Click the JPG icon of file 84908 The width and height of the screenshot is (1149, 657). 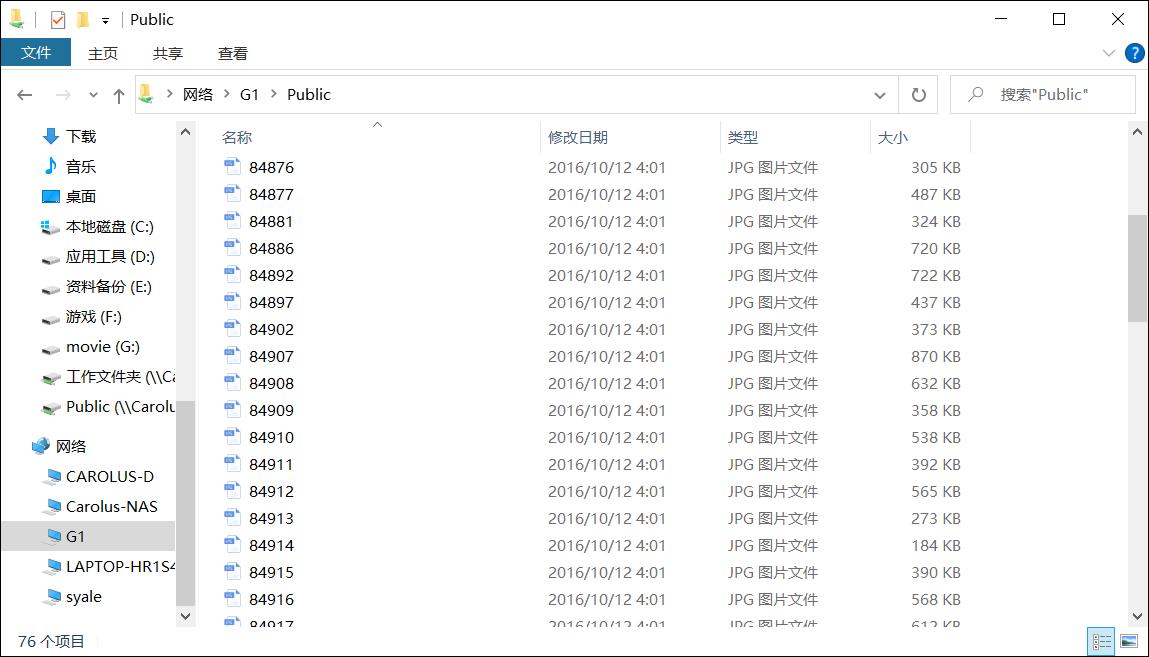point(232,382)
